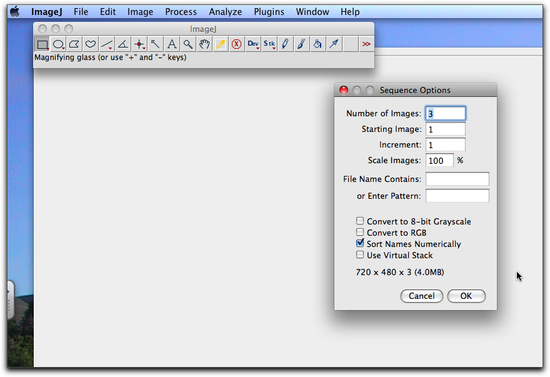Open the File menu
Viewport: 550px width, 377px height.
tap(81, 12)
